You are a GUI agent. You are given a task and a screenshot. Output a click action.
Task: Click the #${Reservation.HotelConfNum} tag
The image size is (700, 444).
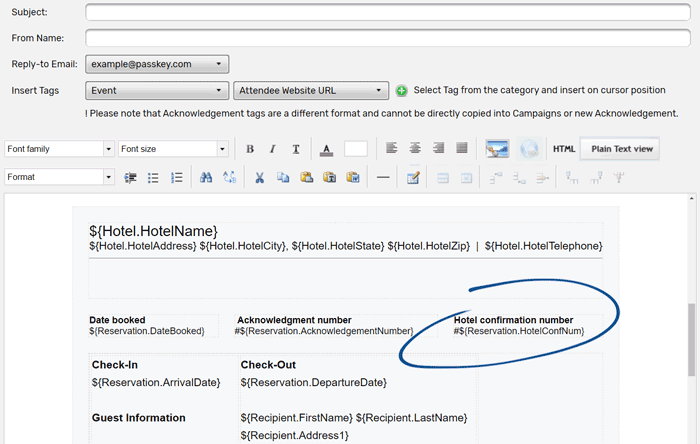click(519, 331)
